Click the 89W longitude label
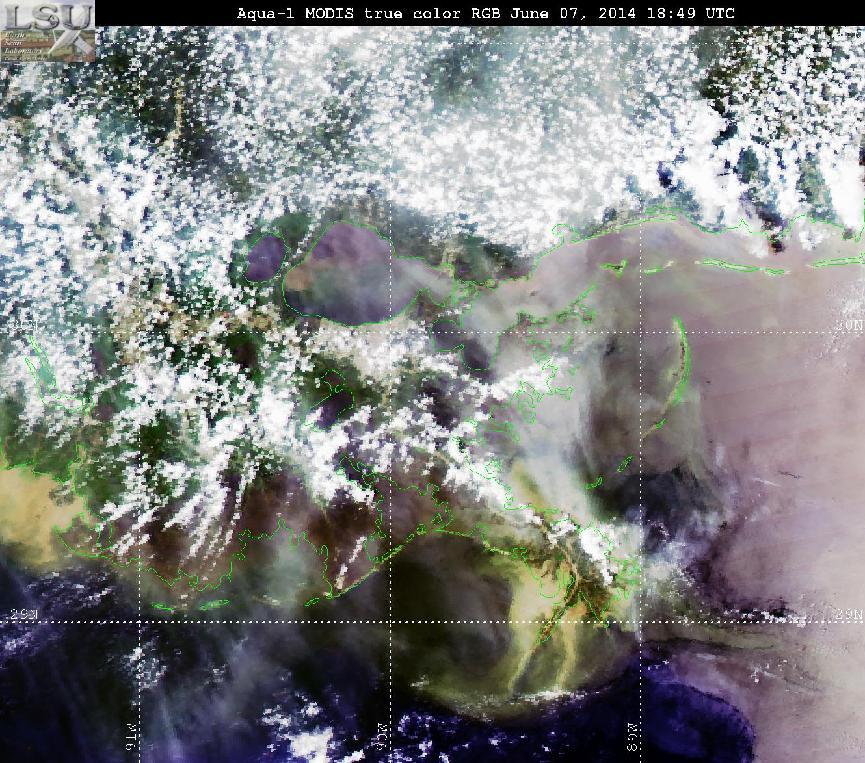865x763 pixels. point(633,737)
